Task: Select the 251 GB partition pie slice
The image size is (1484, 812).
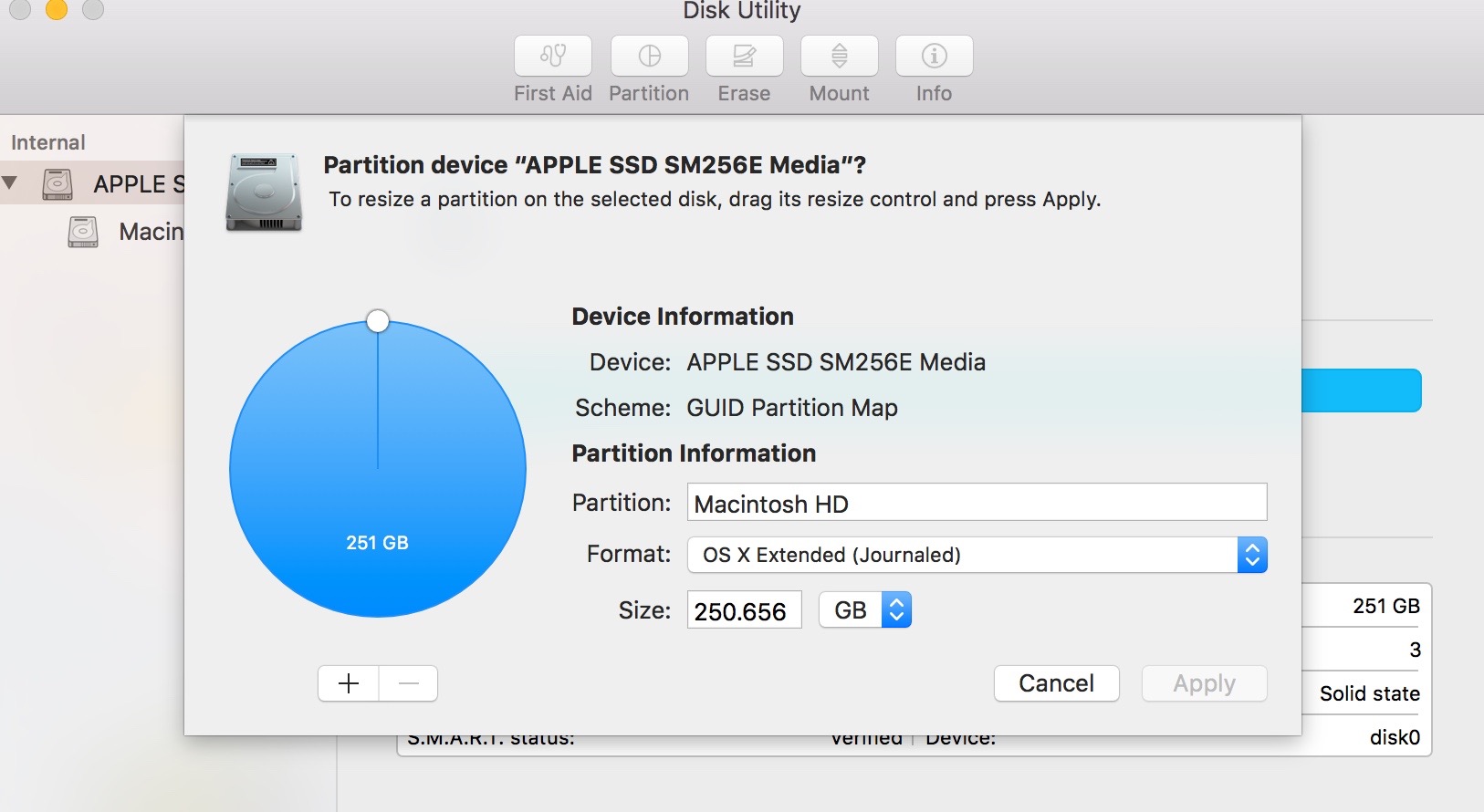Action: [378, 469]
